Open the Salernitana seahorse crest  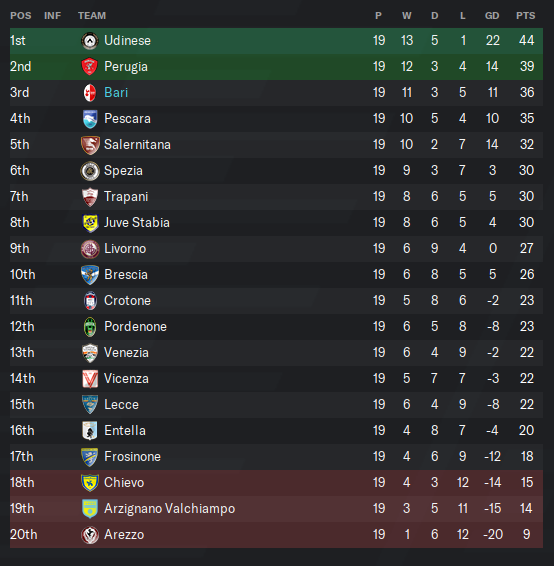90,145
